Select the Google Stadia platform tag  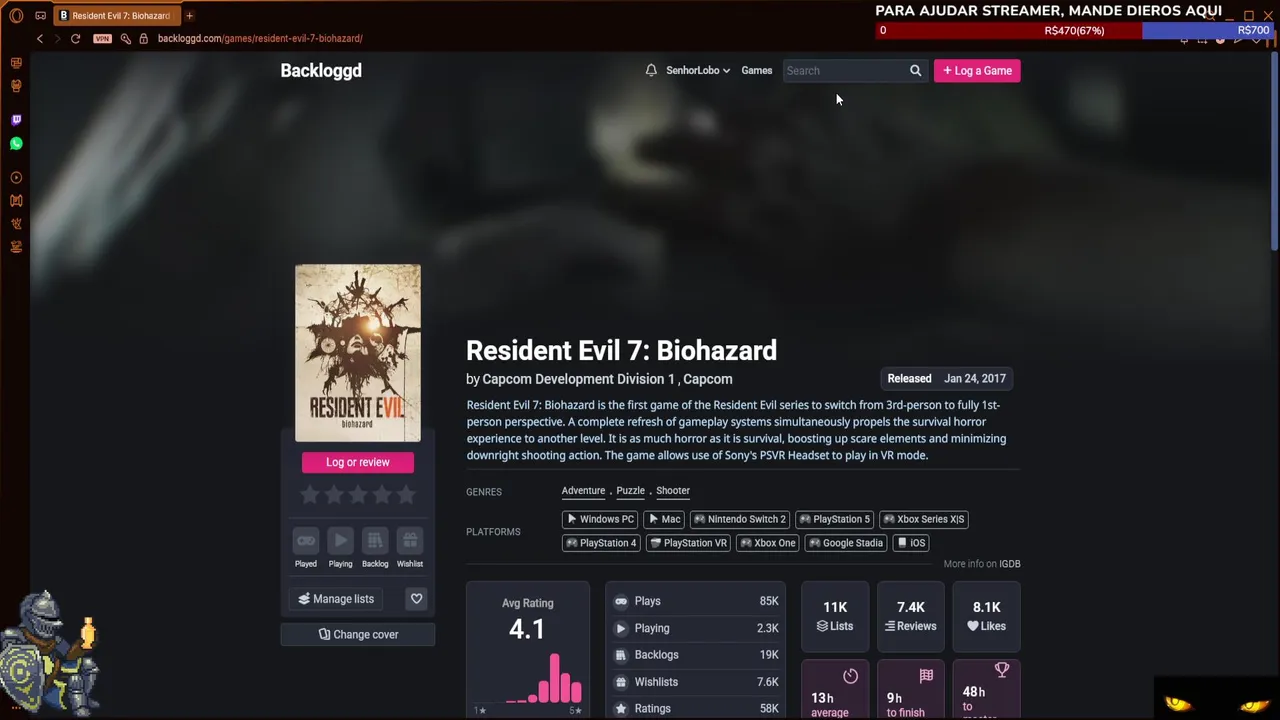pyautogui.click(x=846, y=543)
